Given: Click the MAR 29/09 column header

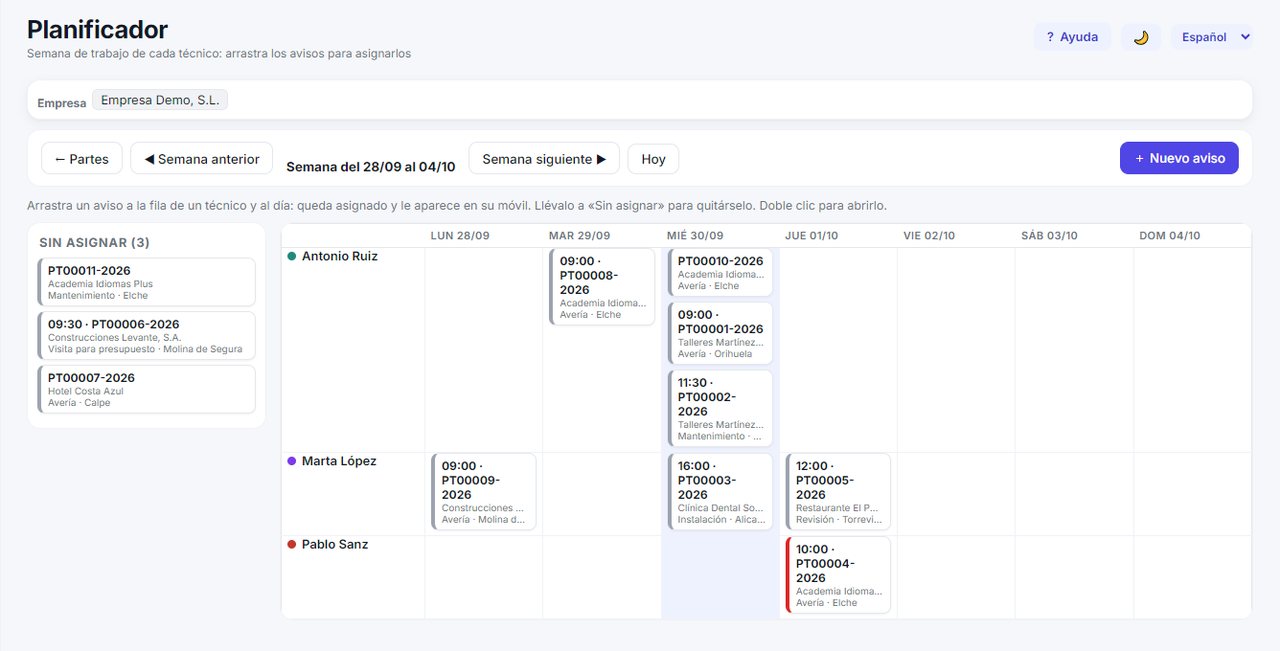Looking at the screenshot, I should 579,236.
